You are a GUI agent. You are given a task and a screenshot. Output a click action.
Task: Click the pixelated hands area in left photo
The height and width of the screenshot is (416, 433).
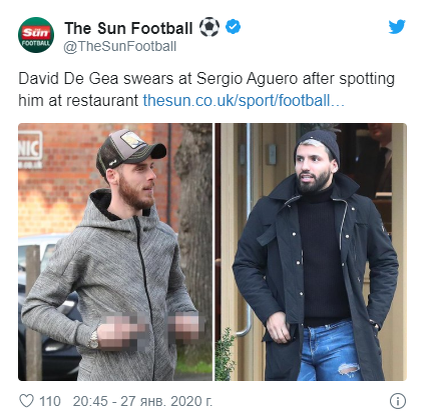click(x=149, y=329)
